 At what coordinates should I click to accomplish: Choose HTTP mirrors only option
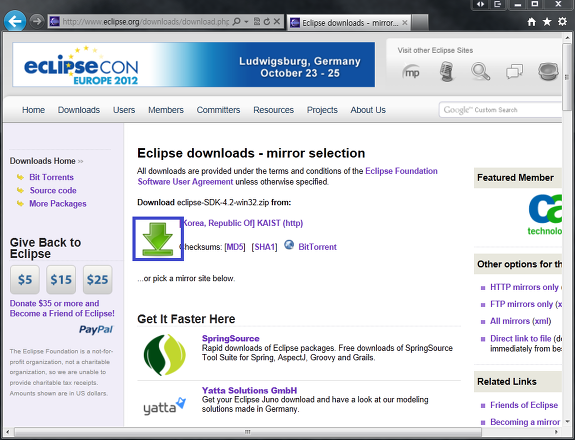pos(524,287)
